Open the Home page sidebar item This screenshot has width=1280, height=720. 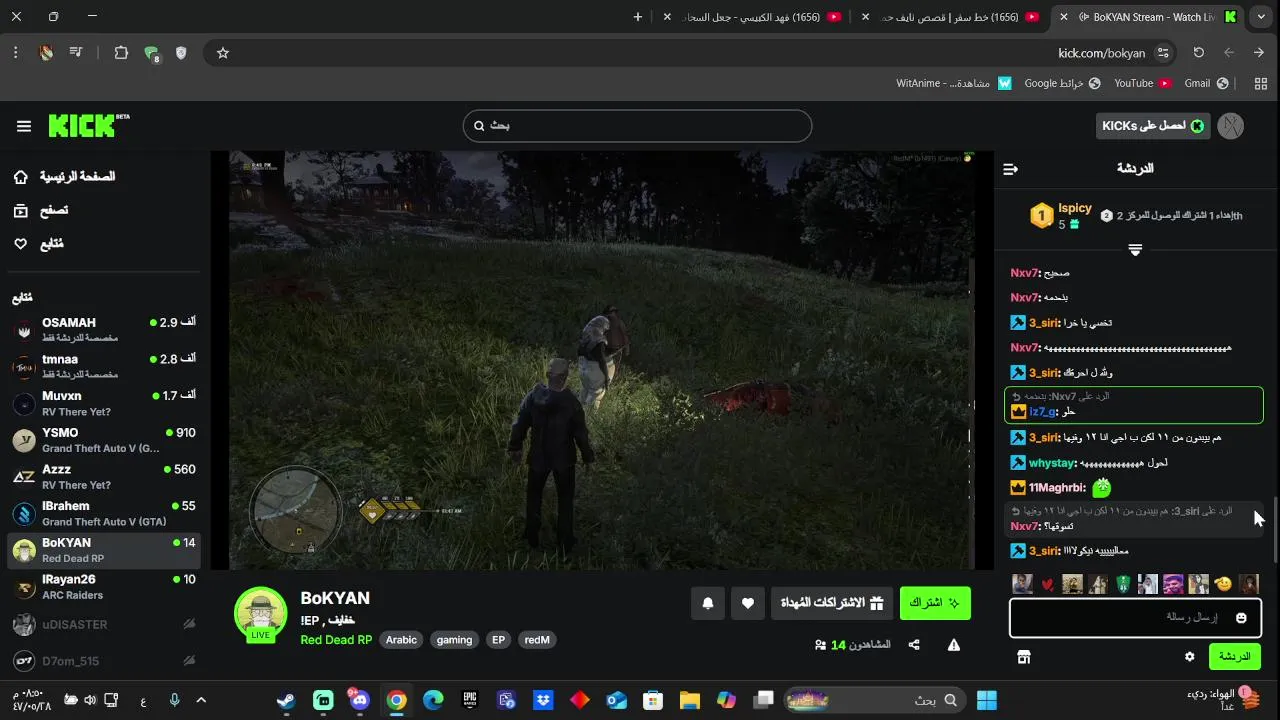pos(65,177)
